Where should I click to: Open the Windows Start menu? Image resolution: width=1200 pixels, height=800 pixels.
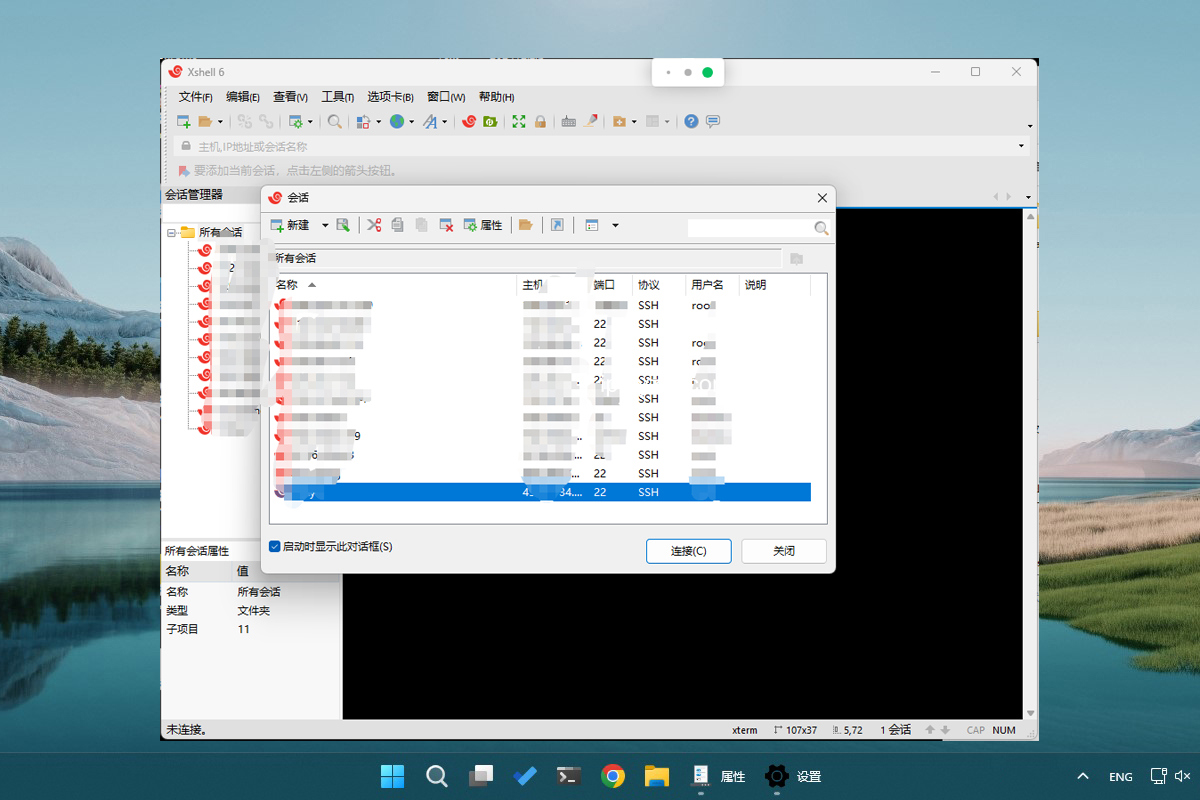pyautogui.click(x=393, y=776)
